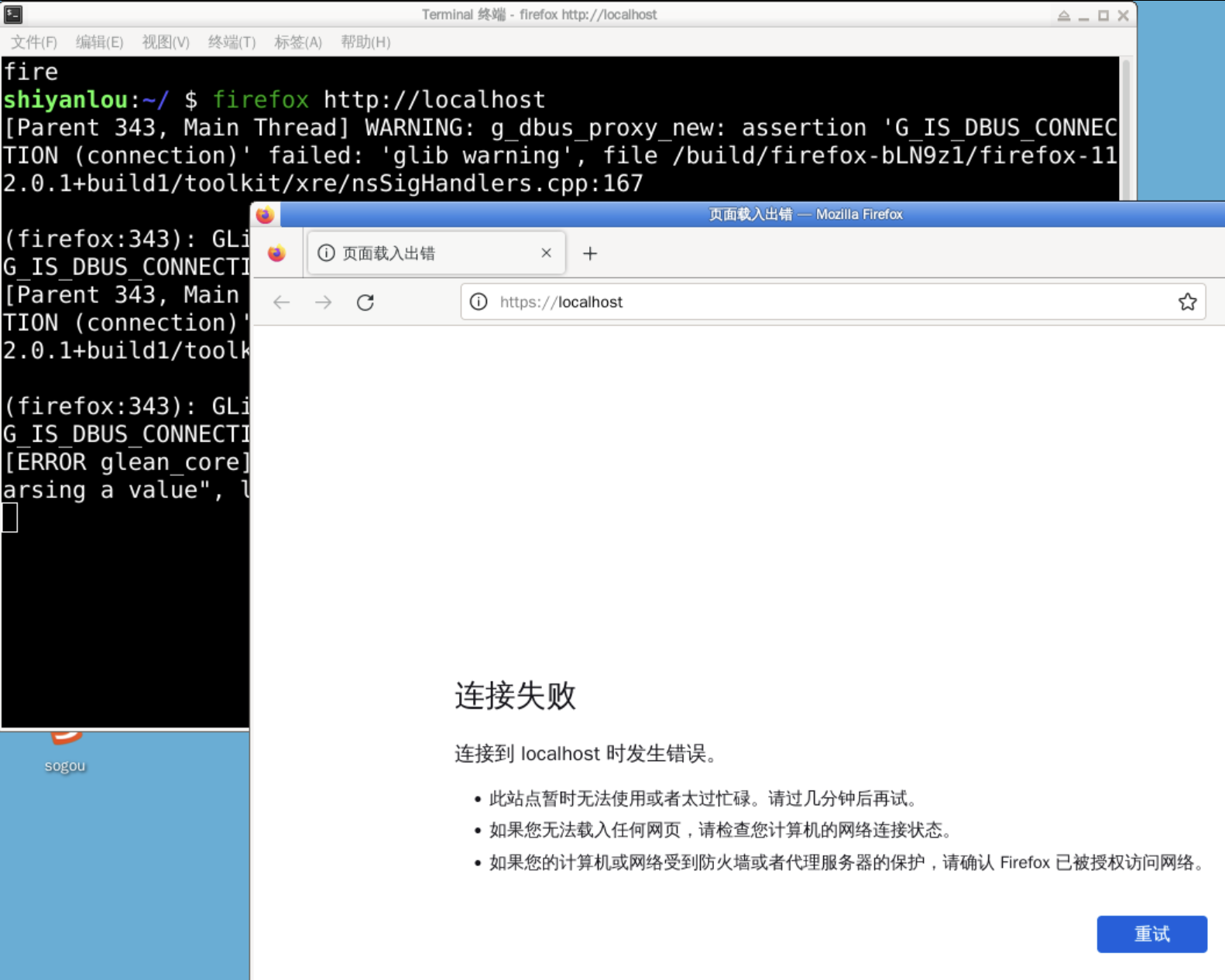Click the terminal icon in the Terminal title bar
Screen dimensions: 1225x980
click(13, 14)
